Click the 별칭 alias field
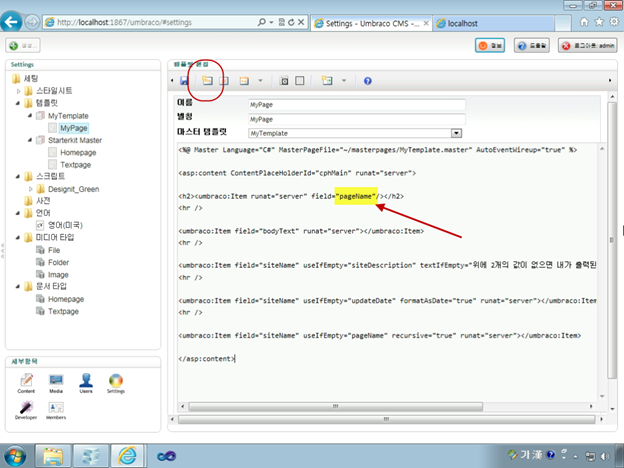This screenshot has width=624, height=468. coord(357,119)
